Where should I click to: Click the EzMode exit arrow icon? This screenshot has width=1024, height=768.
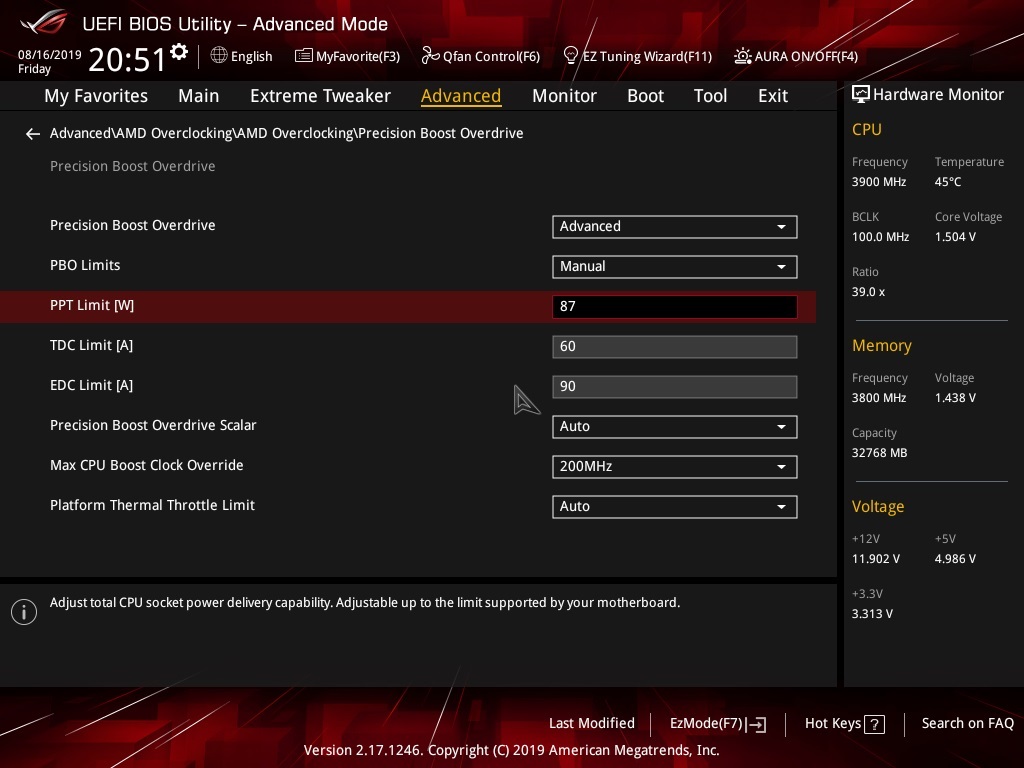[756, 724]
